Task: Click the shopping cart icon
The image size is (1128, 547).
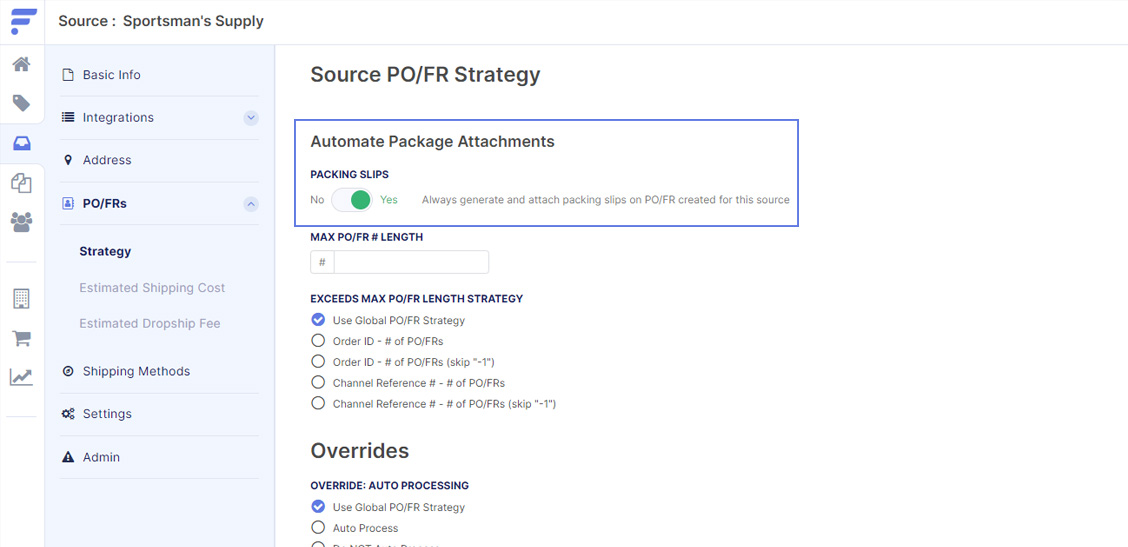Action: [22, 338]
